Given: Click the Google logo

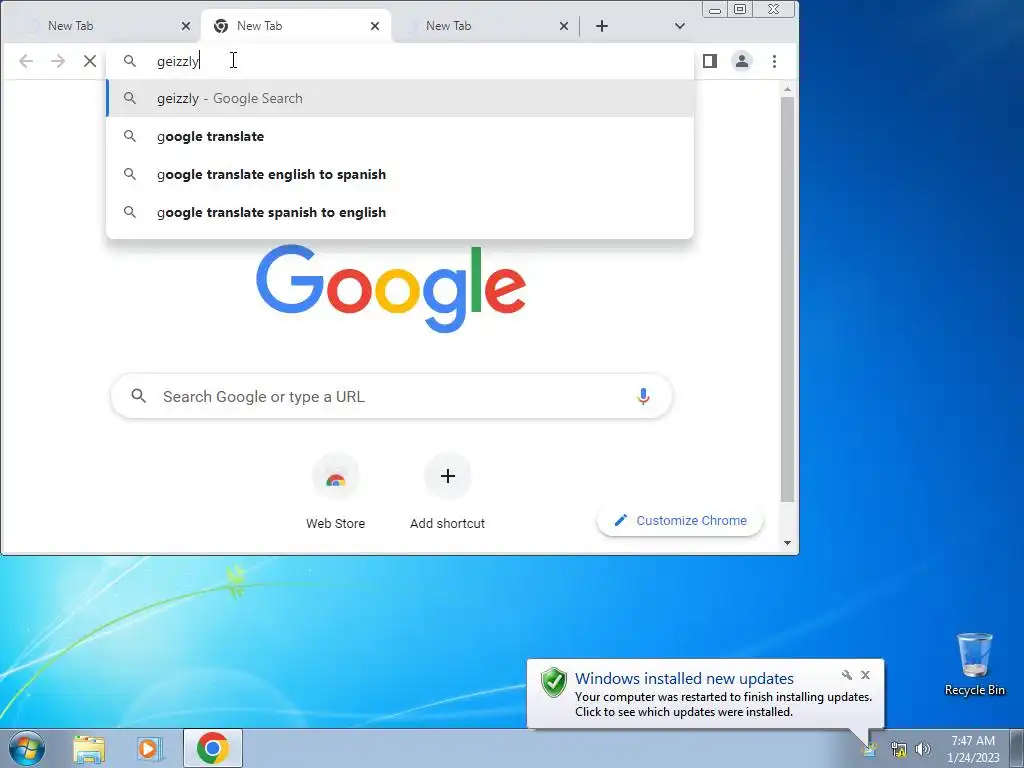Looking at the screenshot, I should [x=391, y=288].
